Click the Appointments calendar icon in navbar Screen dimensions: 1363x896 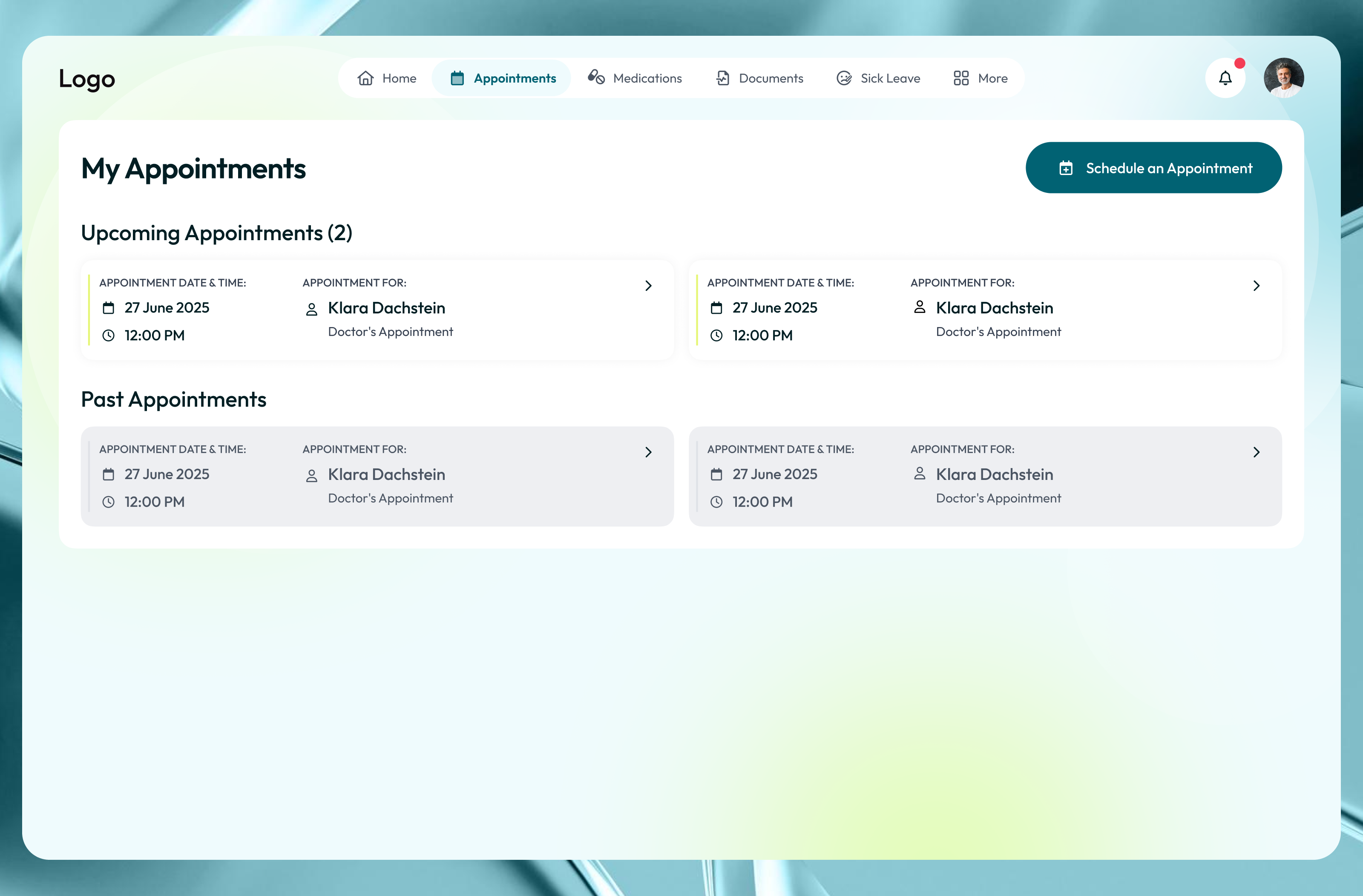point(457,78)
